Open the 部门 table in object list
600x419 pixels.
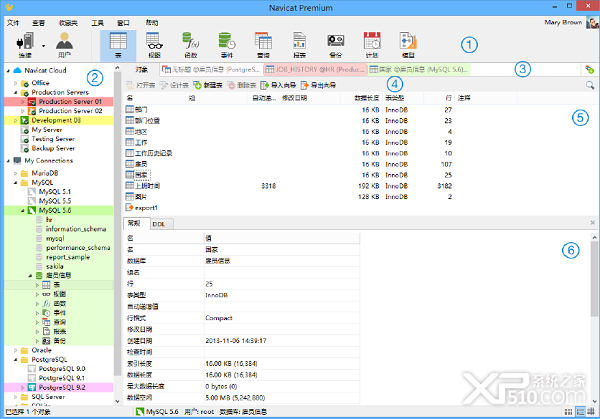coord(137,110)
